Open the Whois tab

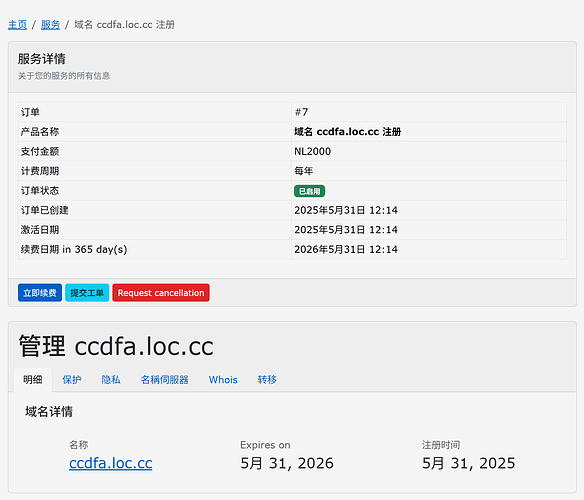[x=223, y=380]
